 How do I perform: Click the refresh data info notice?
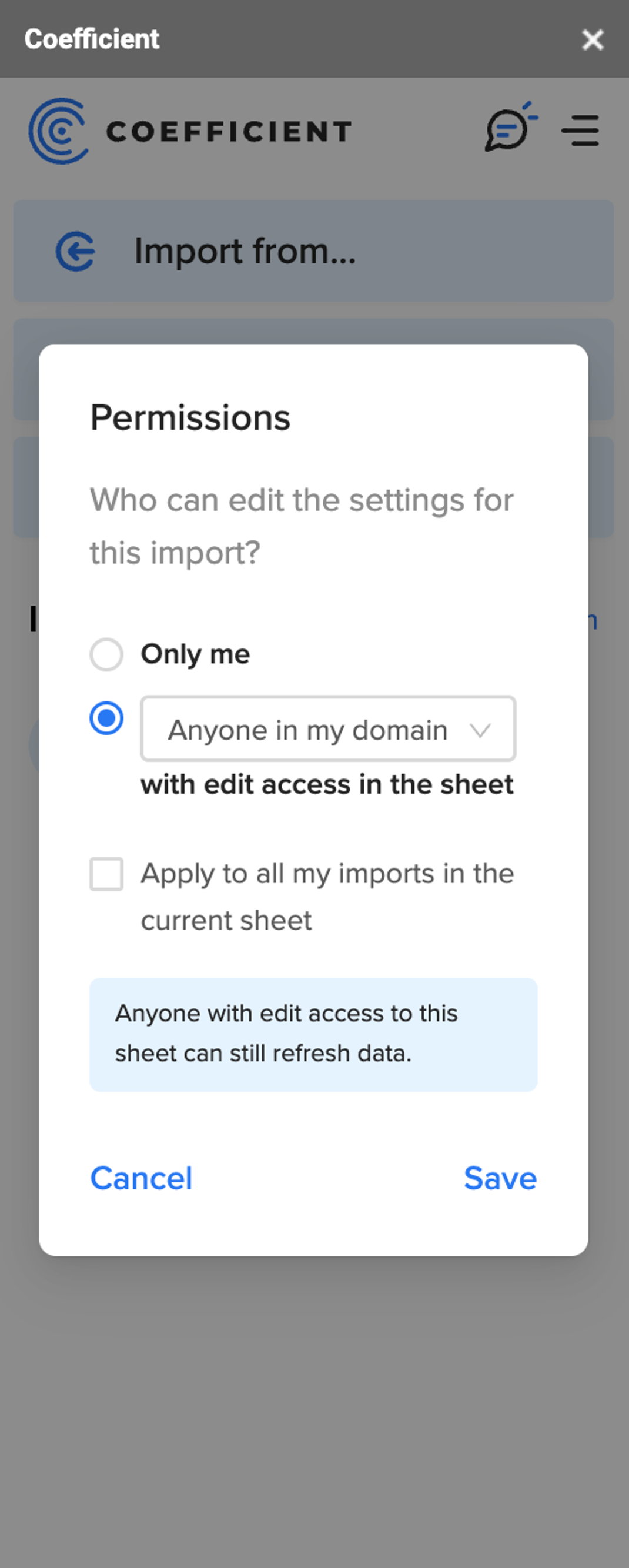tap(313, 1034)
